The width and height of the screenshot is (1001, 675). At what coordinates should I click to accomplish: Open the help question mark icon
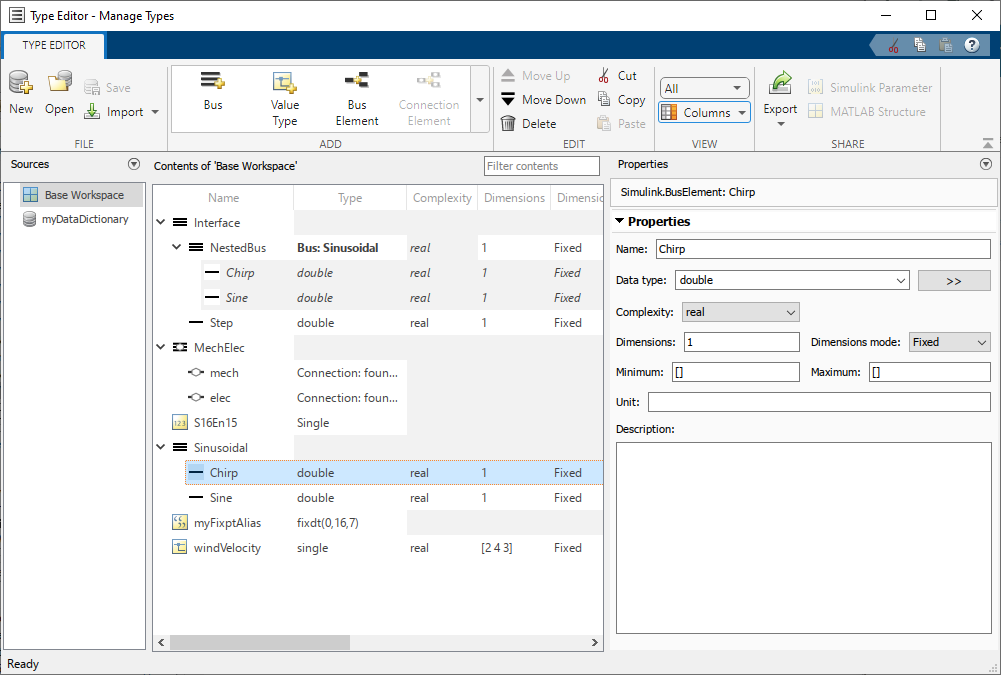[x=971, y=45]
